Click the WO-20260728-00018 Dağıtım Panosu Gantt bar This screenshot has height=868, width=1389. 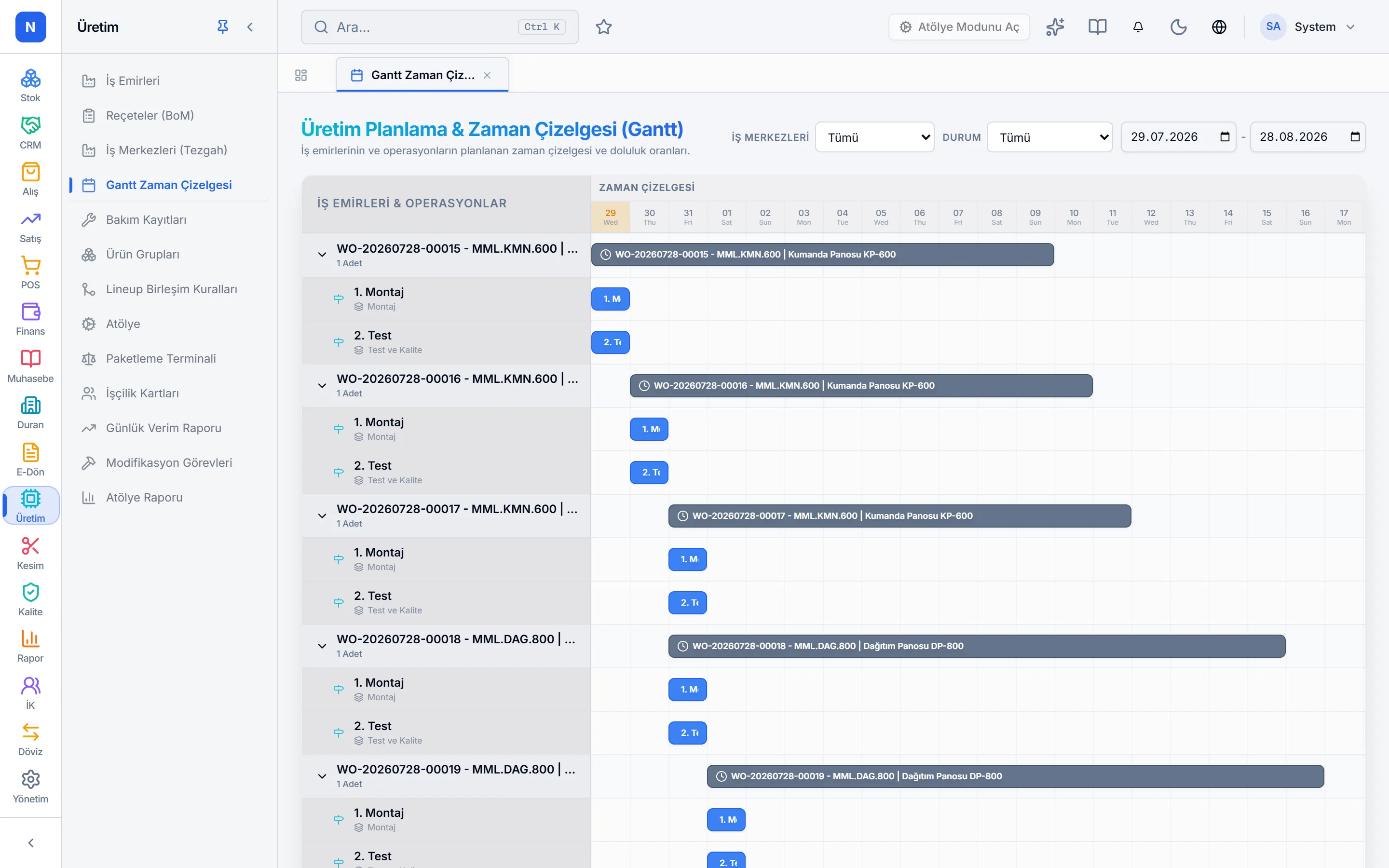(x=976, y=646)
